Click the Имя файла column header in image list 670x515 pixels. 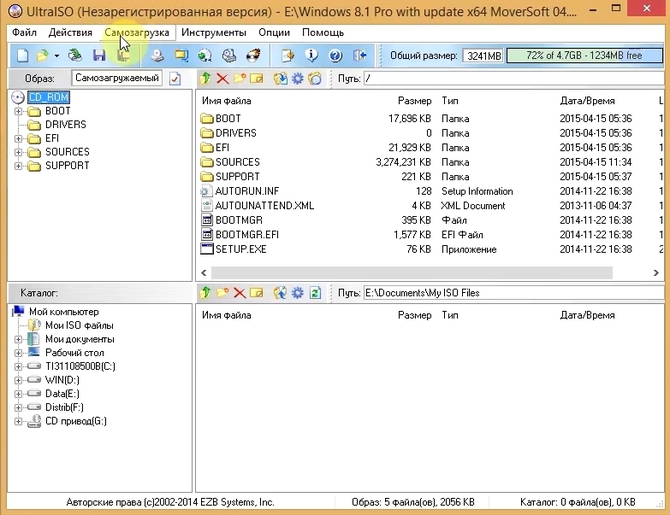pyautogui.click(x=226, y=101)
